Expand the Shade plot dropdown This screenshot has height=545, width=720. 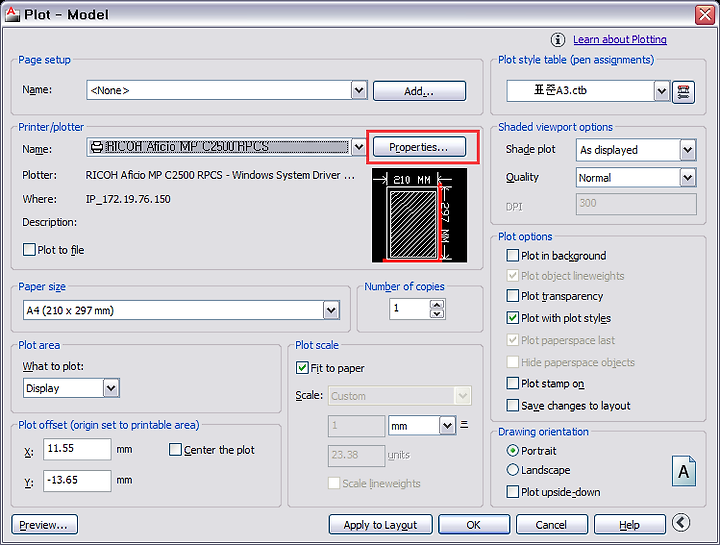point(687,150)
